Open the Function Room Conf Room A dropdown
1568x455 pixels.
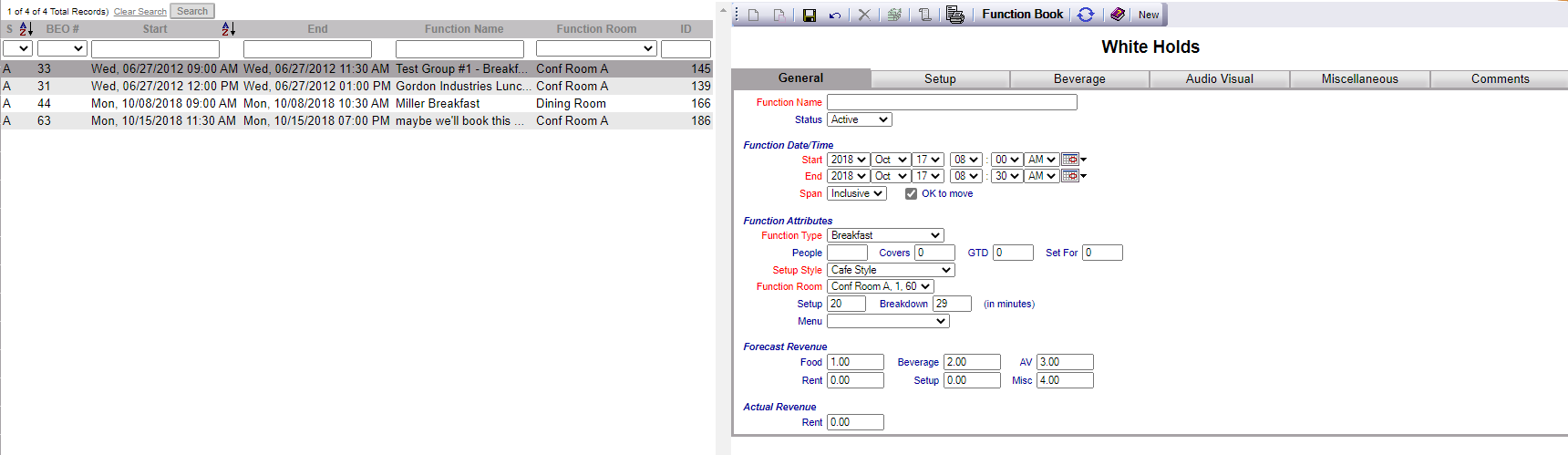881,286
